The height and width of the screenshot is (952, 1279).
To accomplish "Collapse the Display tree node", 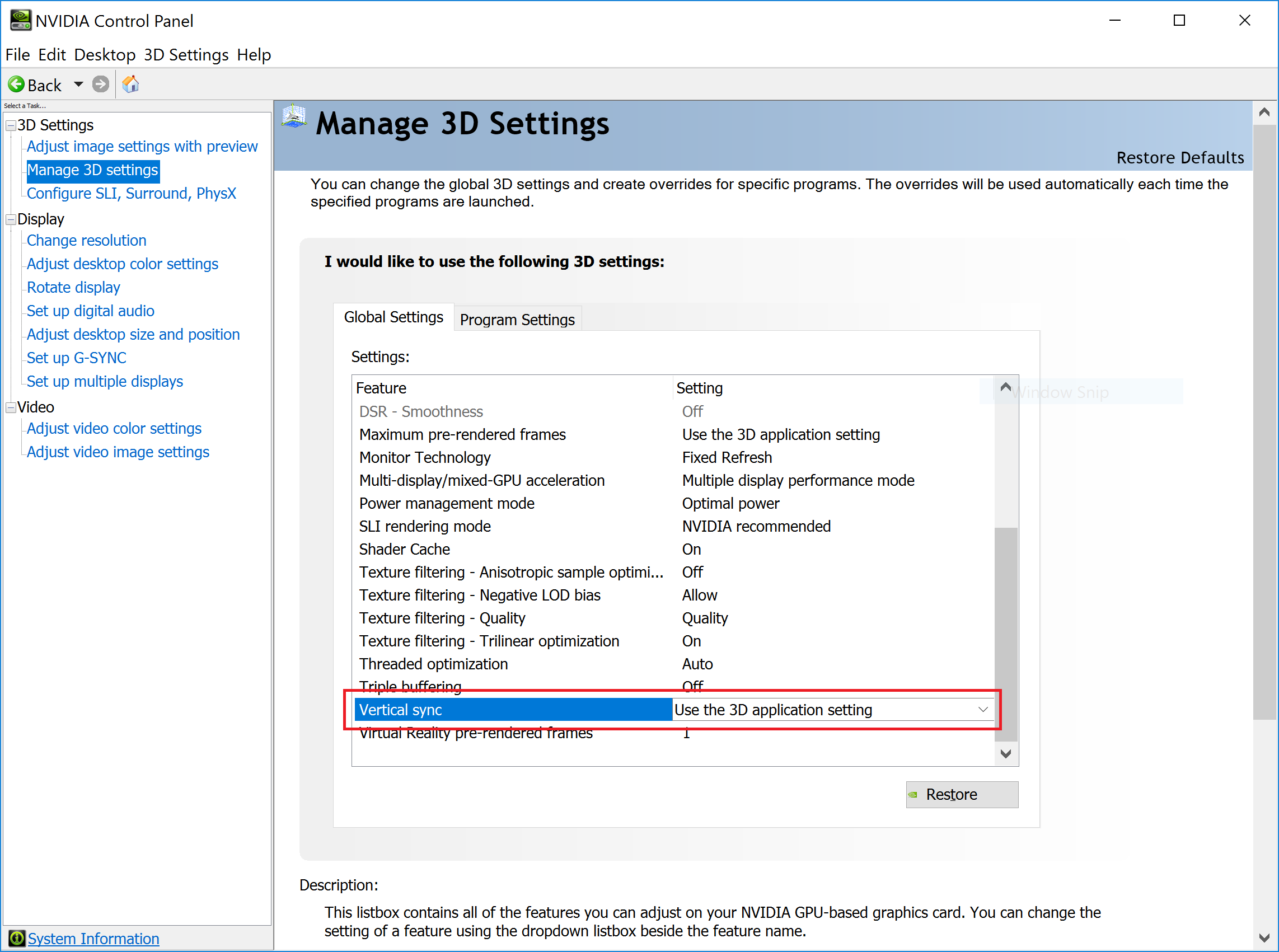I will coord(11,219).
